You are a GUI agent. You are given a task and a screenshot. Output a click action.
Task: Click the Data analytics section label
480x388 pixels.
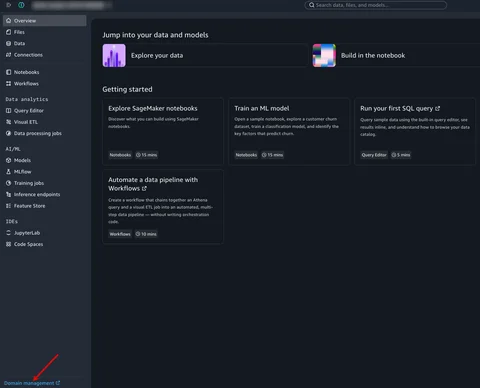point(27,99)
